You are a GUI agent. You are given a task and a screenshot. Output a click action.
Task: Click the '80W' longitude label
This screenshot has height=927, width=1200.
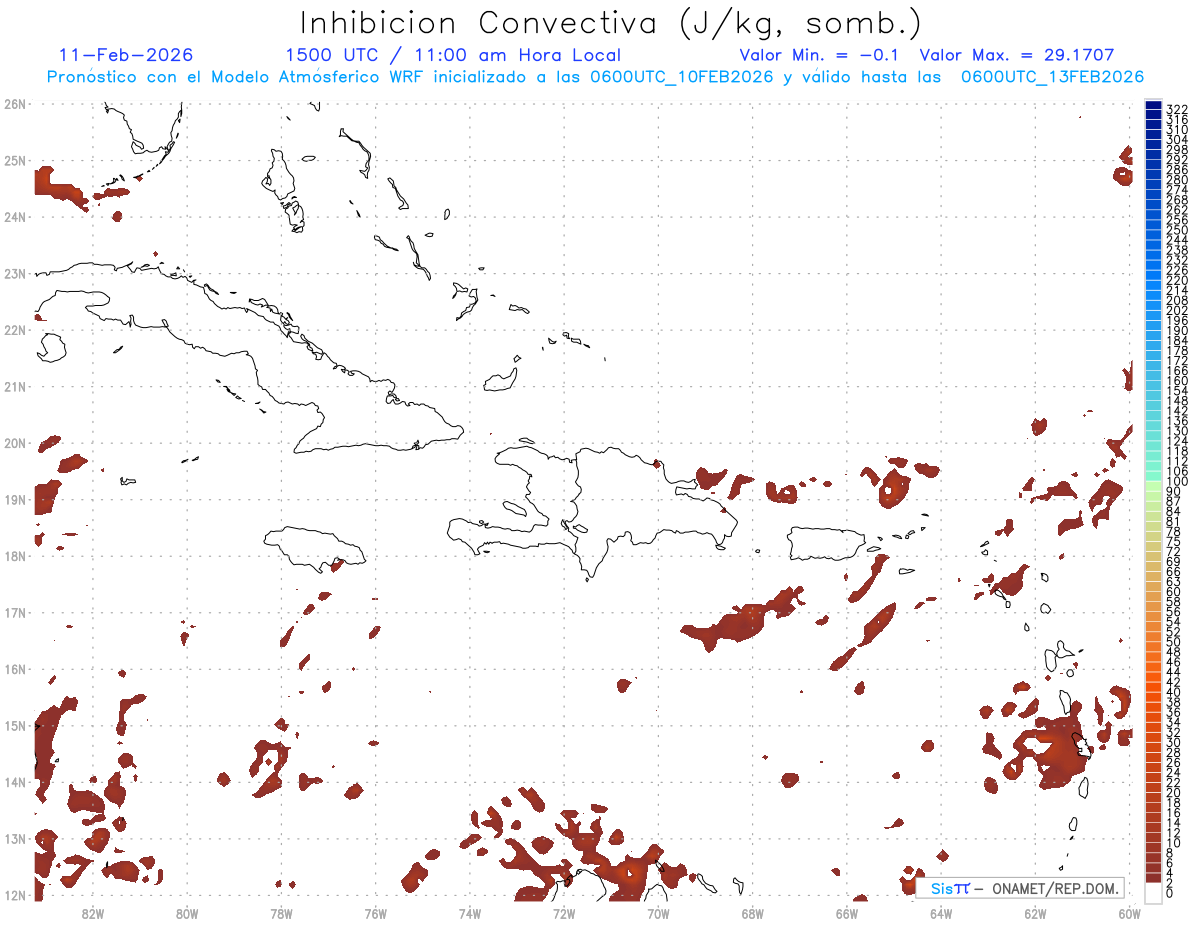(x=187, y=913)
